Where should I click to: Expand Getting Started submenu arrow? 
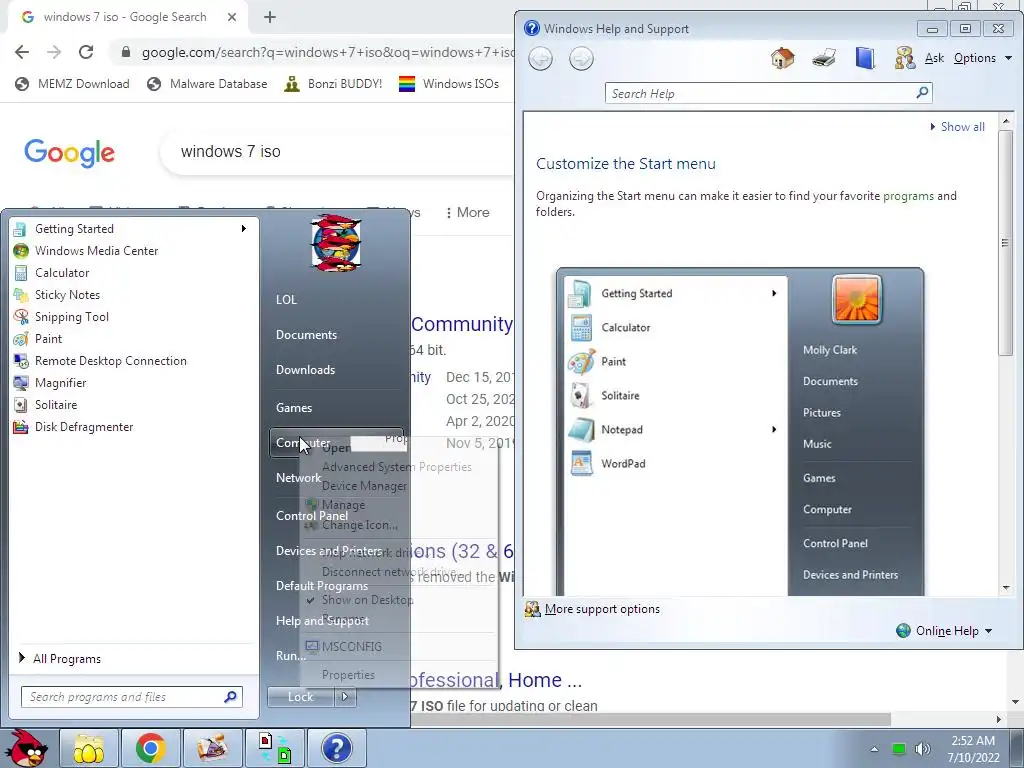coord(244,229)
